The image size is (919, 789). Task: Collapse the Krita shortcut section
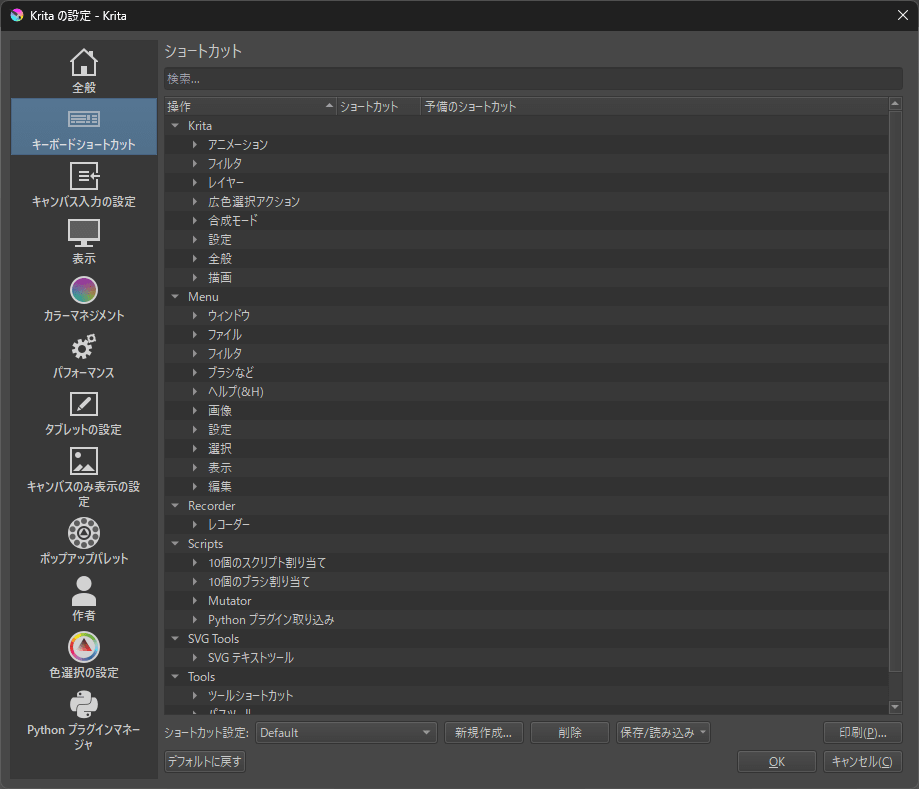tap(175, 125)
